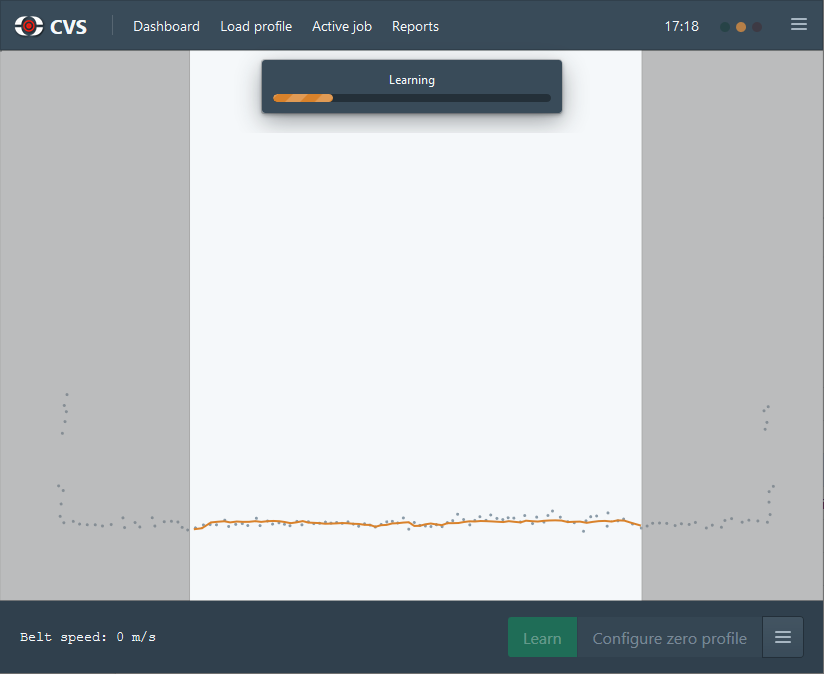Switch to the Active job page
Screen dimensions: 824x674
(342, 26)
